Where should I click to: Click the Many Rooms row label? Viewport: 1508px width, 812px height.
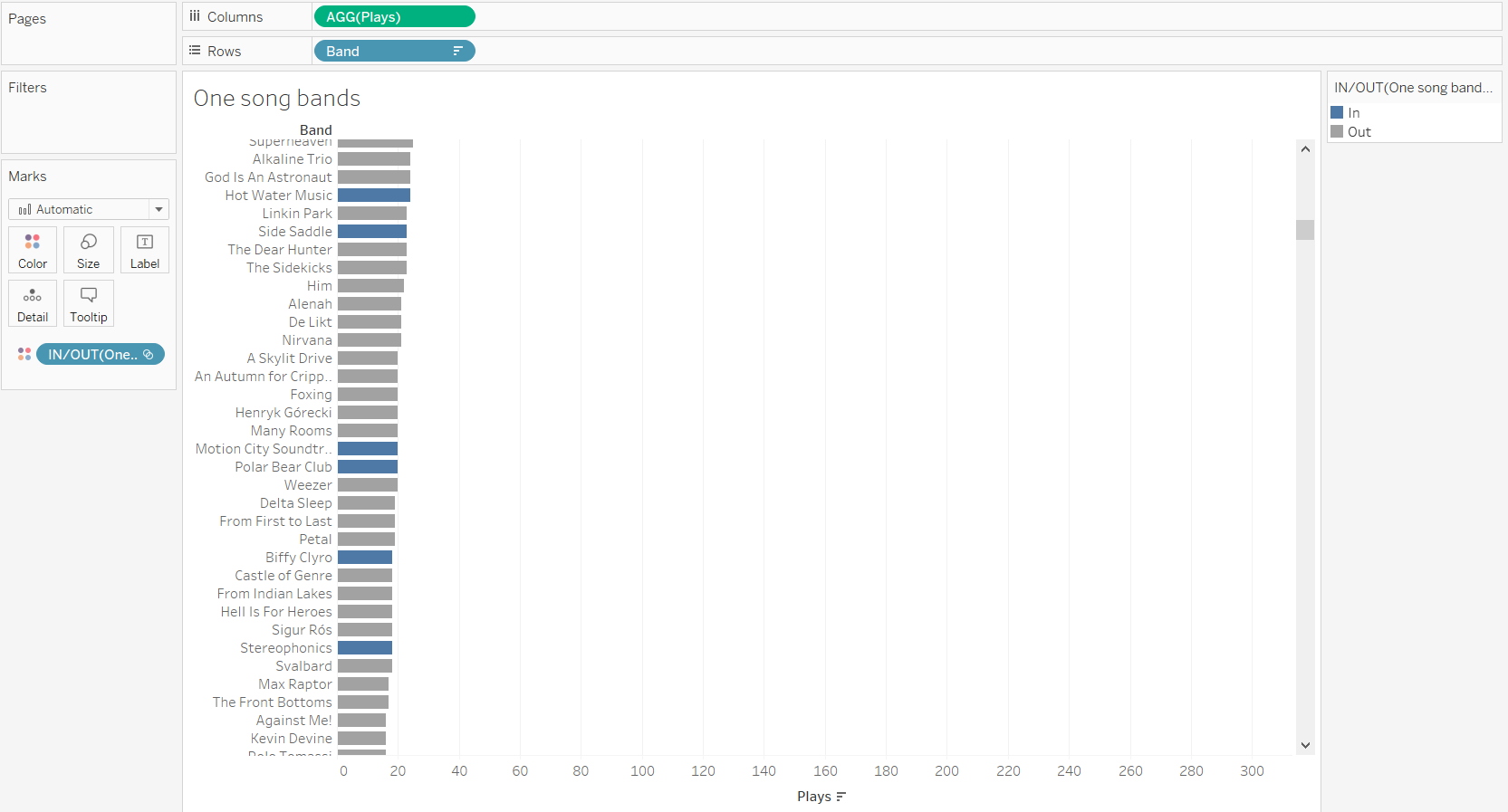coord(292,431)
